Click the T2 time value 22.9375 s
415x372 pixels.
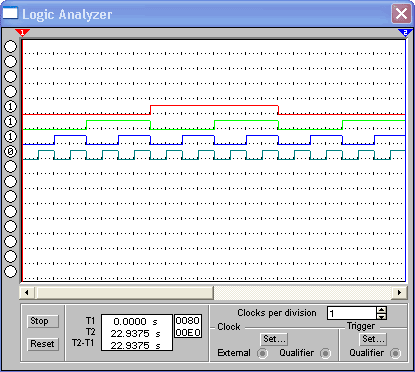(135, 334)
